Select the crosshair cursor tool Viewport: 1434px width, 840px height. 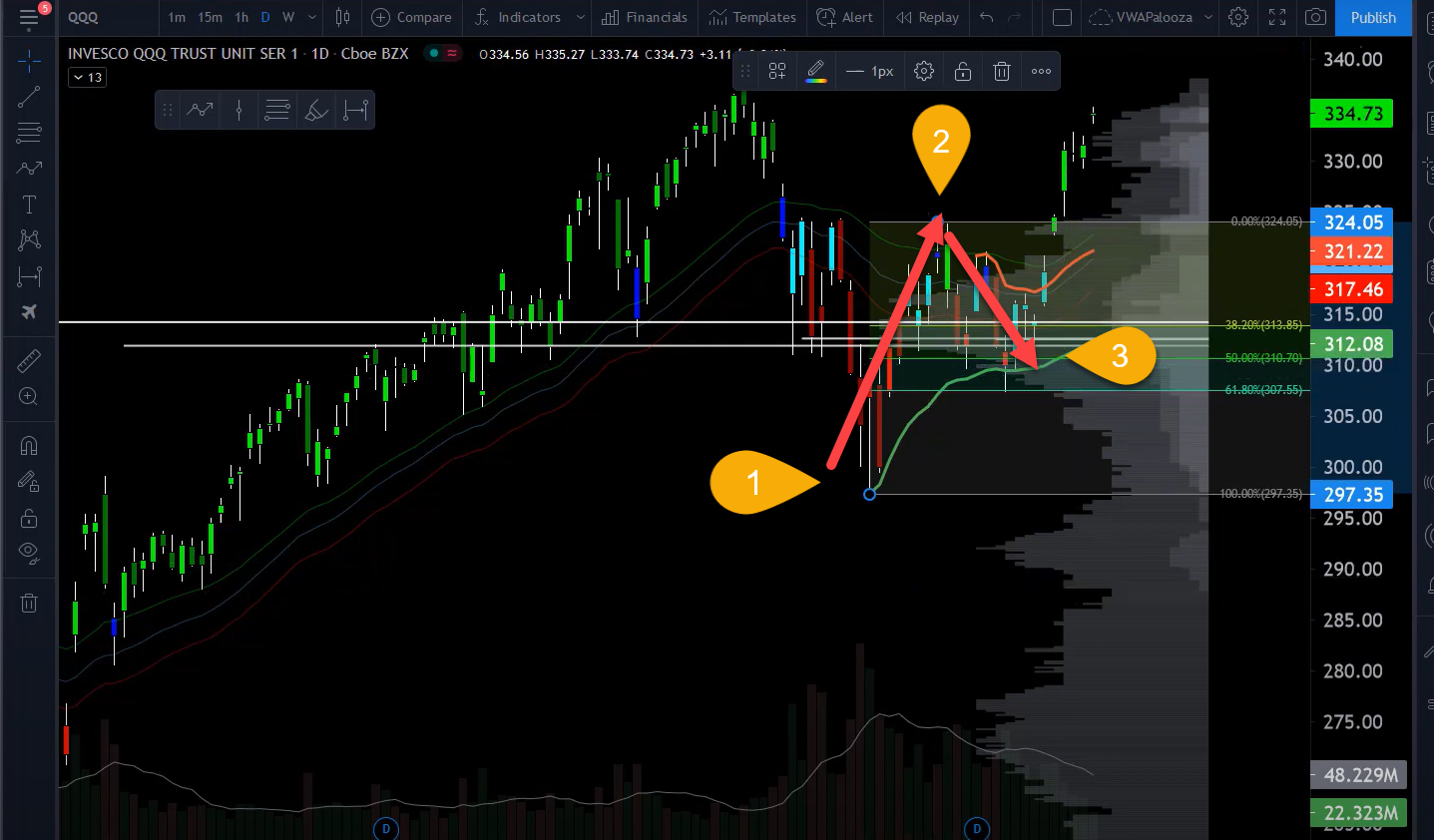29,62
